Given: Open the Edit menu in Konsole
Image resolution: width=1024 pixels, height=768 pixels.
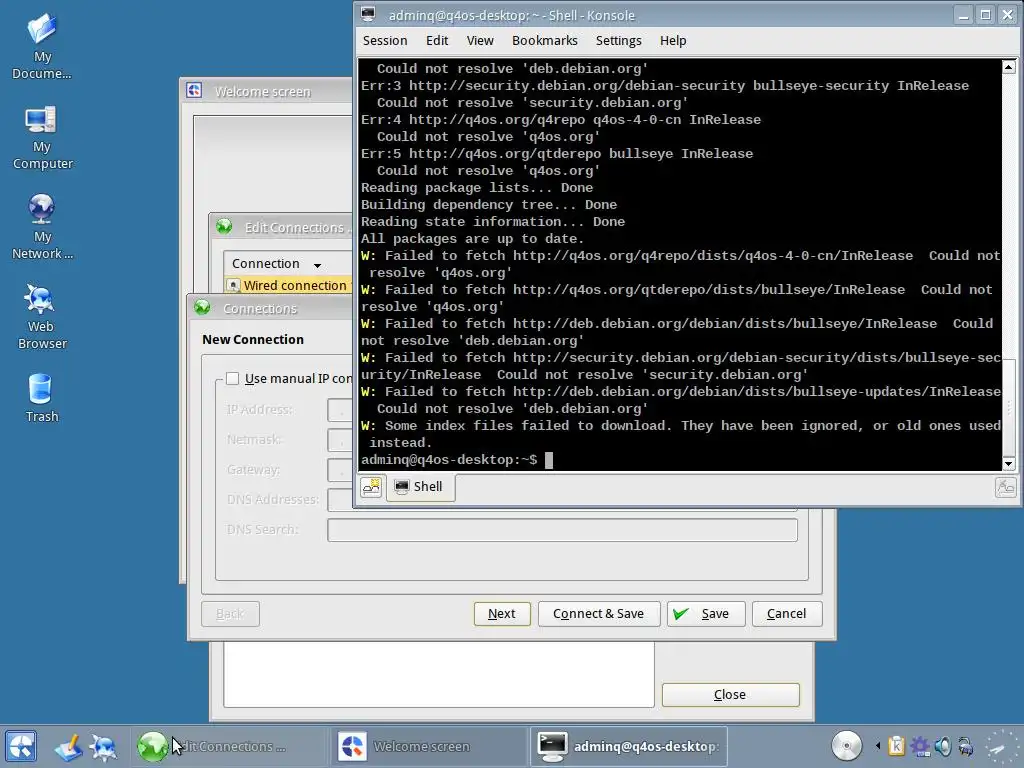Looking at the screenshot, I should (437, 40).
